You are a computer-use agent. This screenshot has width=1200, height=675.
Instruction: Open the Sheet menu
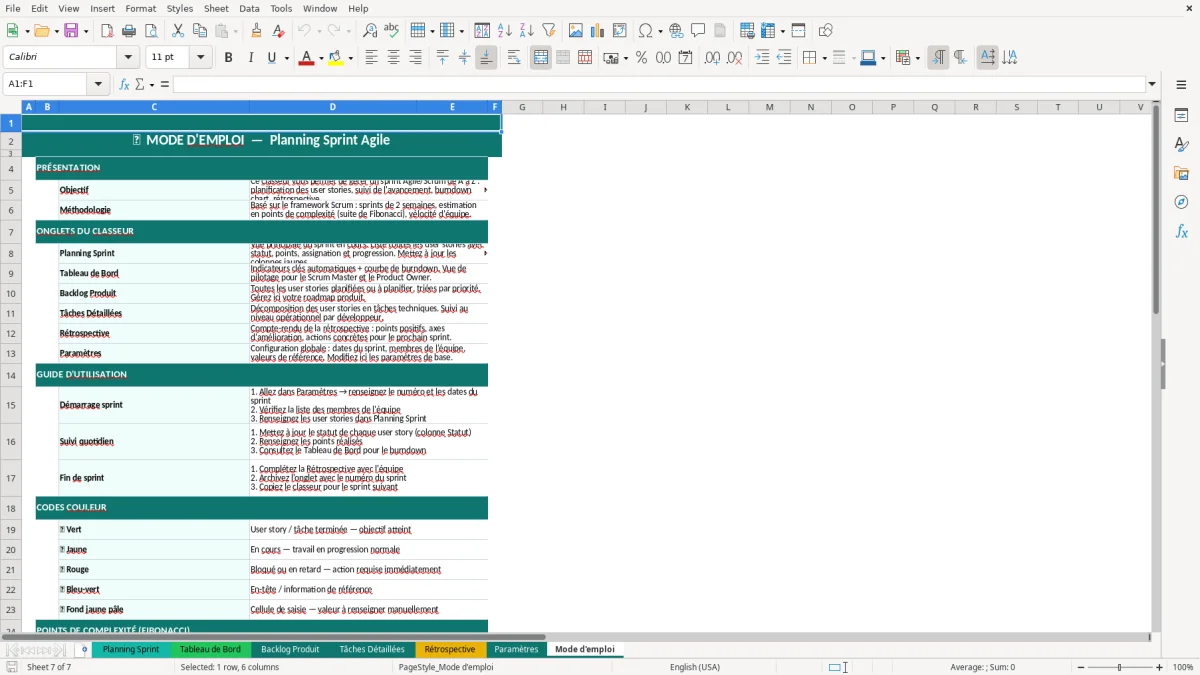[216, 8]
